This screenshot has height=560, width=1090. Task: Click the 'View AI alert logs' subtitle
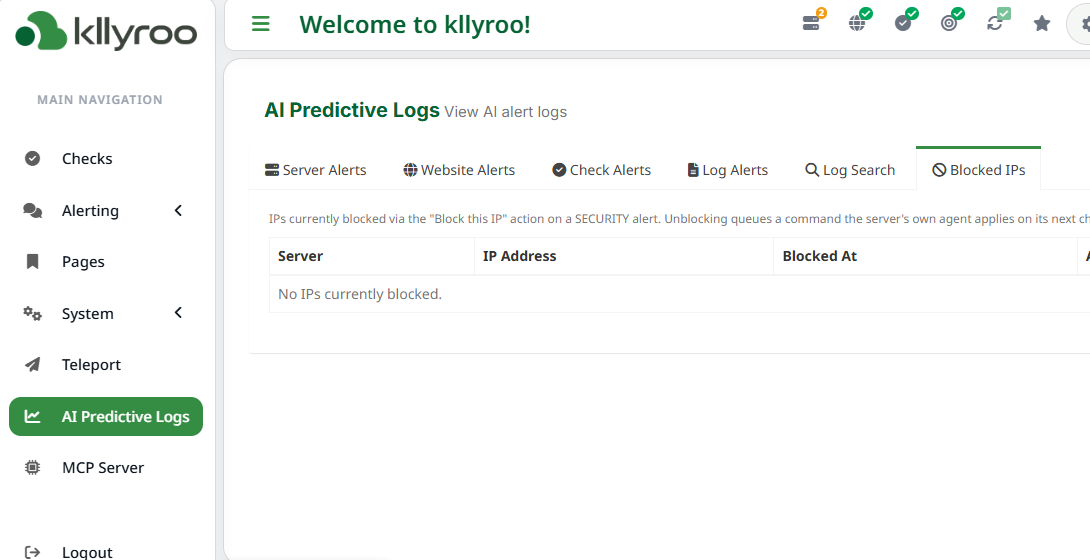click(506, 112)
